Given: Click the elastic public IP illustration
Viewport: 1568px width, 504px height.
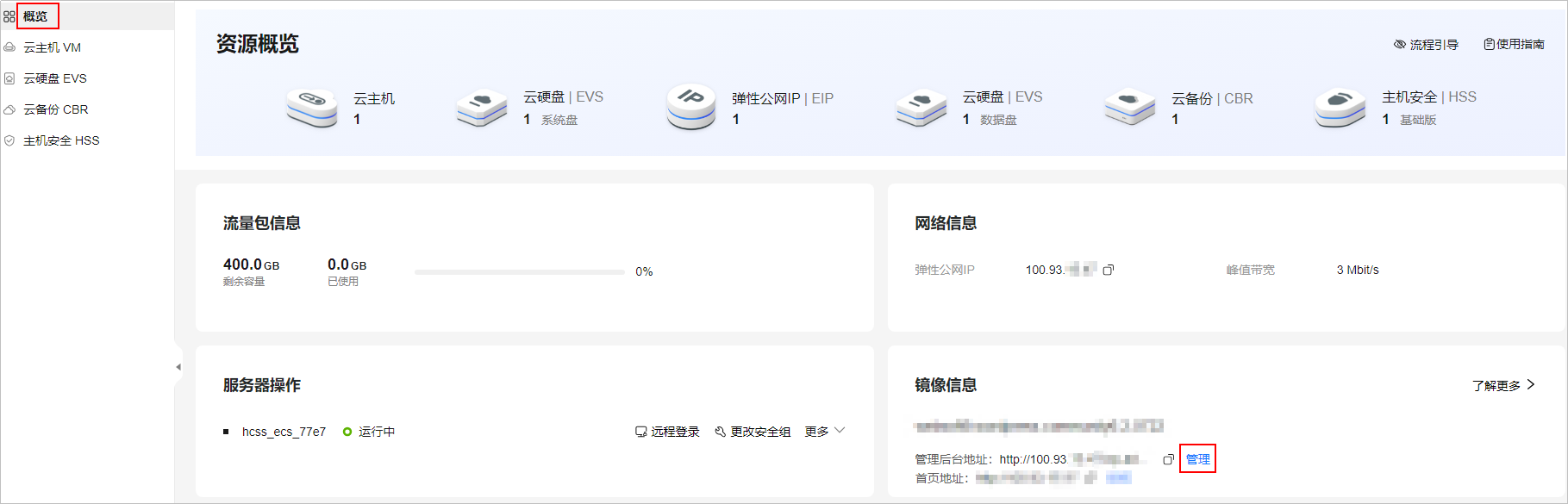Looking at the screenshot, I should [x=691, y=108].
